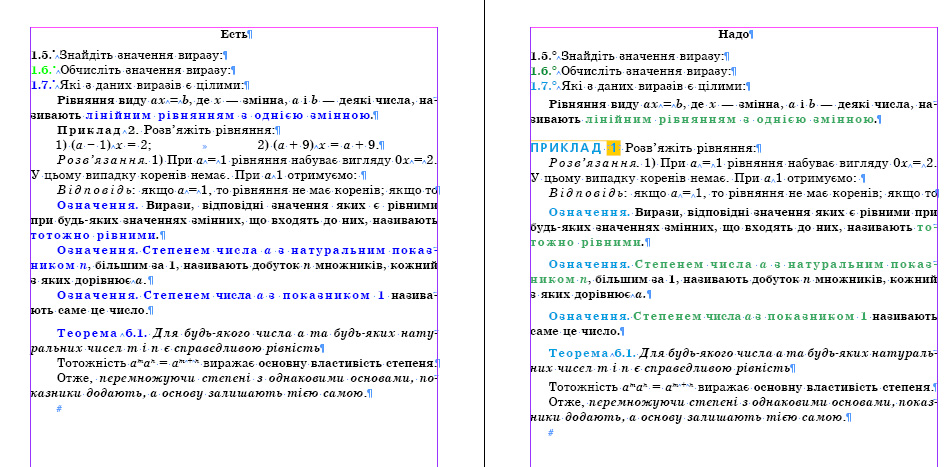Screen dimensions: 952x467
Task: Click 'Які з даних виразів є цілими:' on Надо page
Action: [653, 86]
